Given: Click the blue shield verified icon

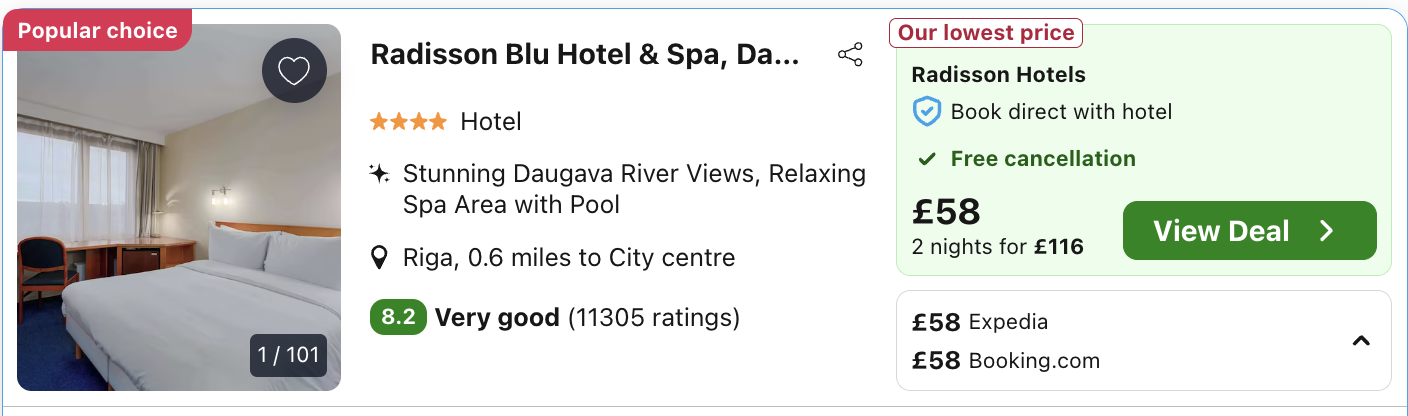Looking at the screenshot, I should pyautogui.click(x=927, y=112).
